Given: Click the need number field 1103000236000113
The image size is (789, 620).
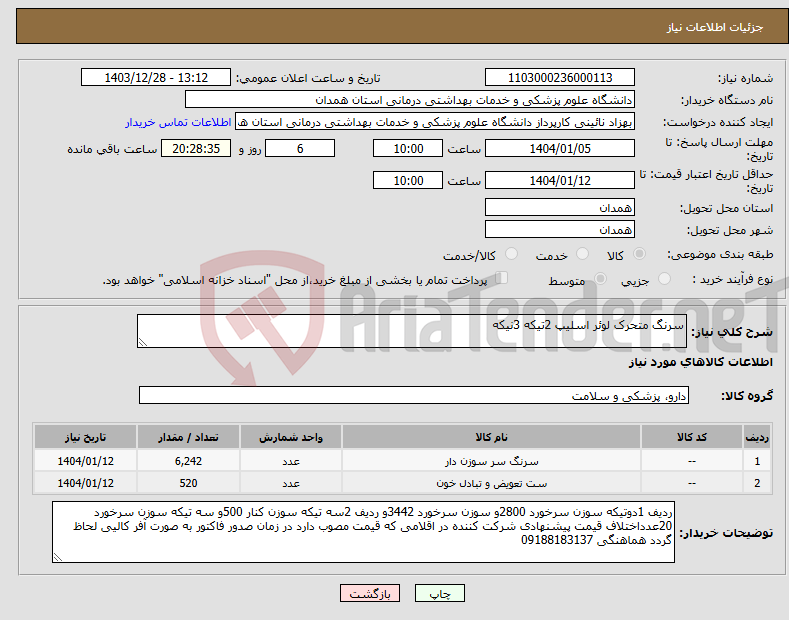Looking at the screenshot, I should (x=560, y=78).
